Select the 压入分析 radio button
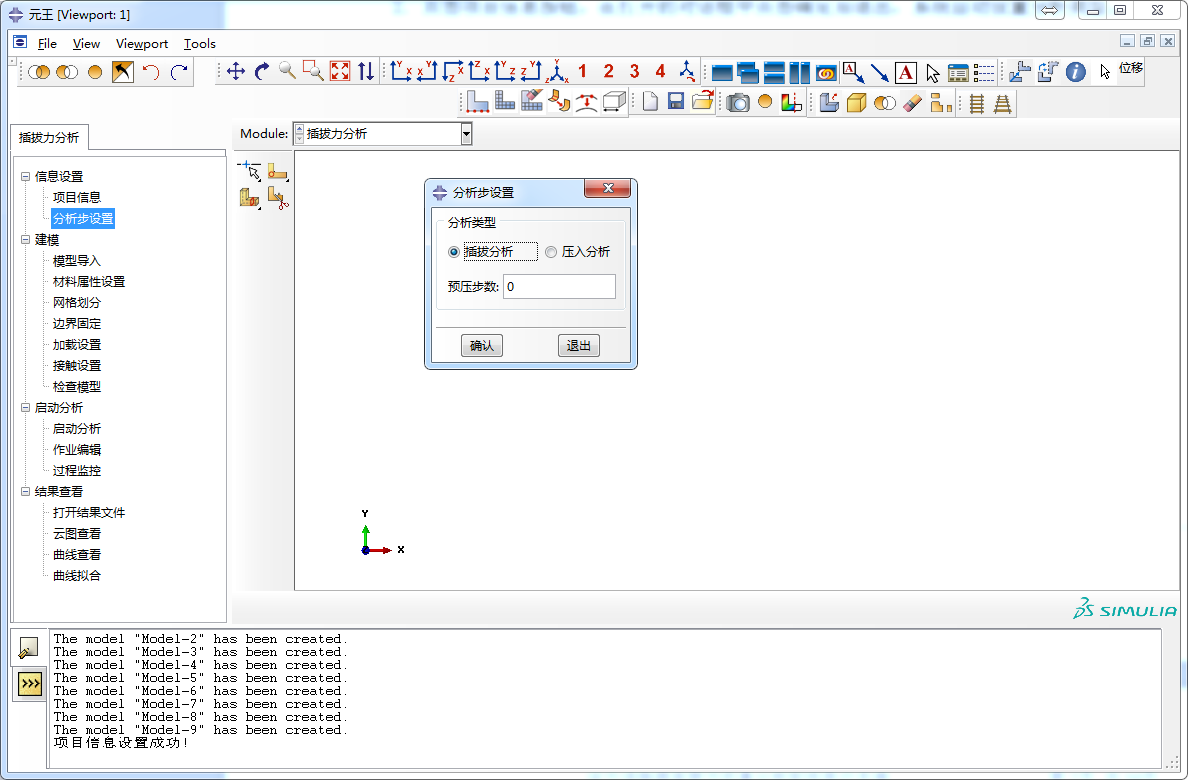1188x780 pixels. point(552,252)
